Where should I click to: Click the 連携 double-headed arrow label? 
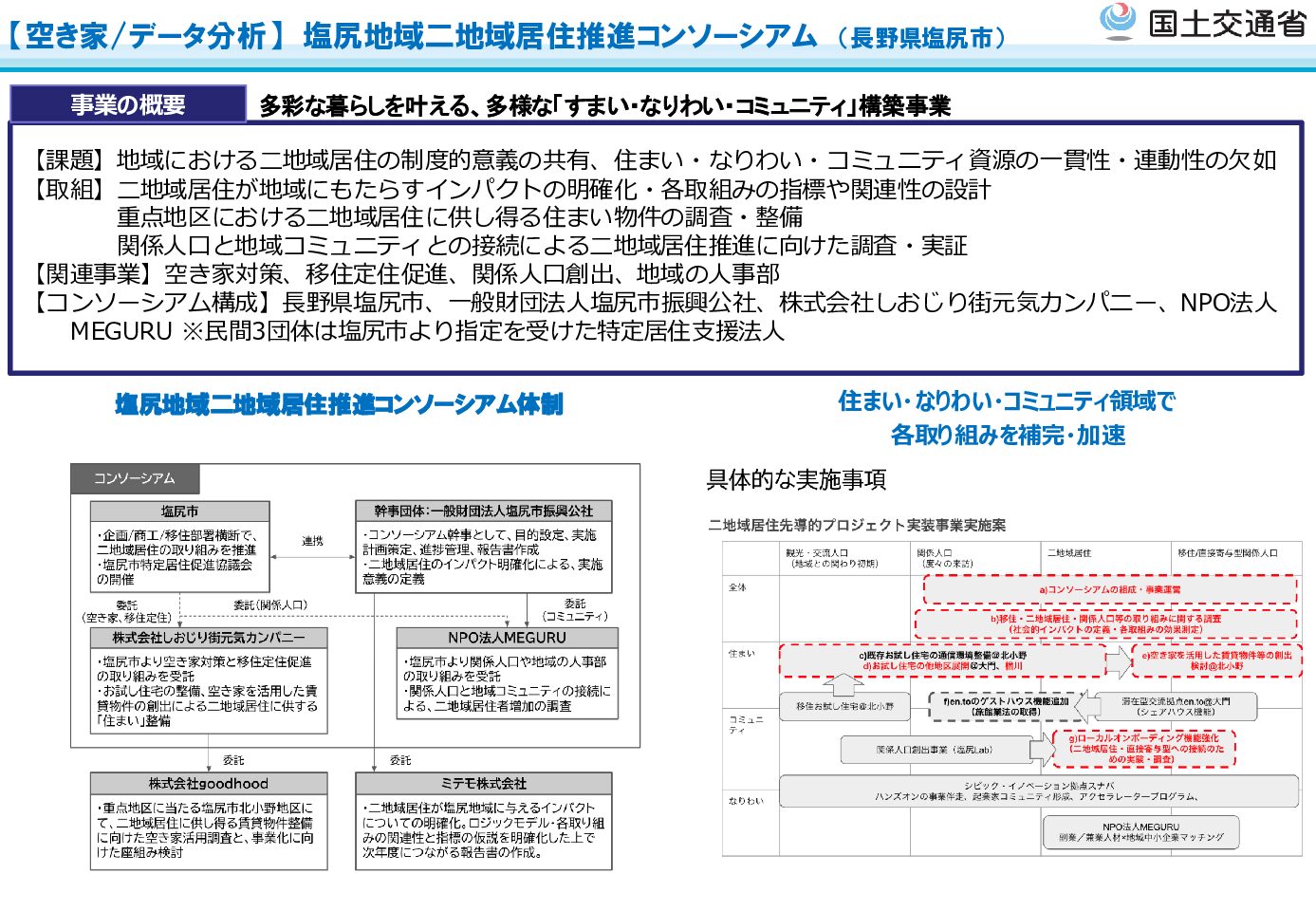pos(312,541)
